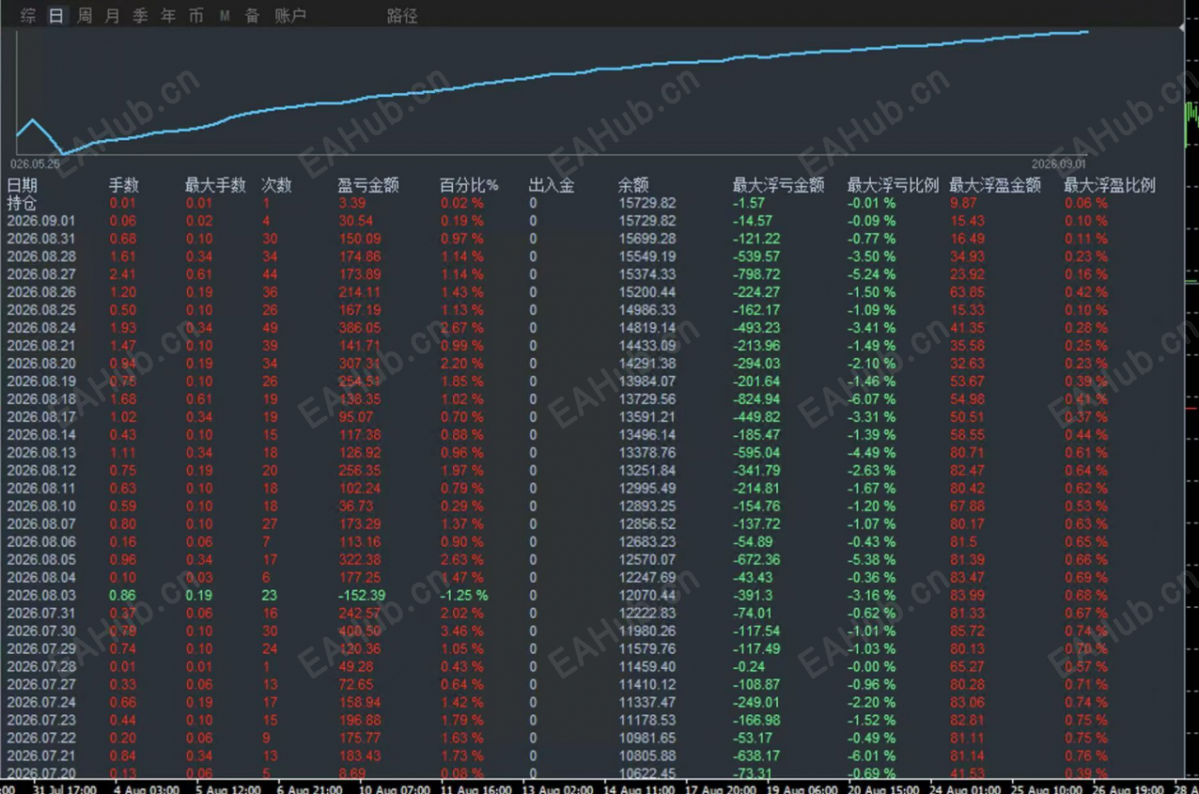
Task: Click the 3.46 % percentage cell
Action: click(x=462, y=631)
